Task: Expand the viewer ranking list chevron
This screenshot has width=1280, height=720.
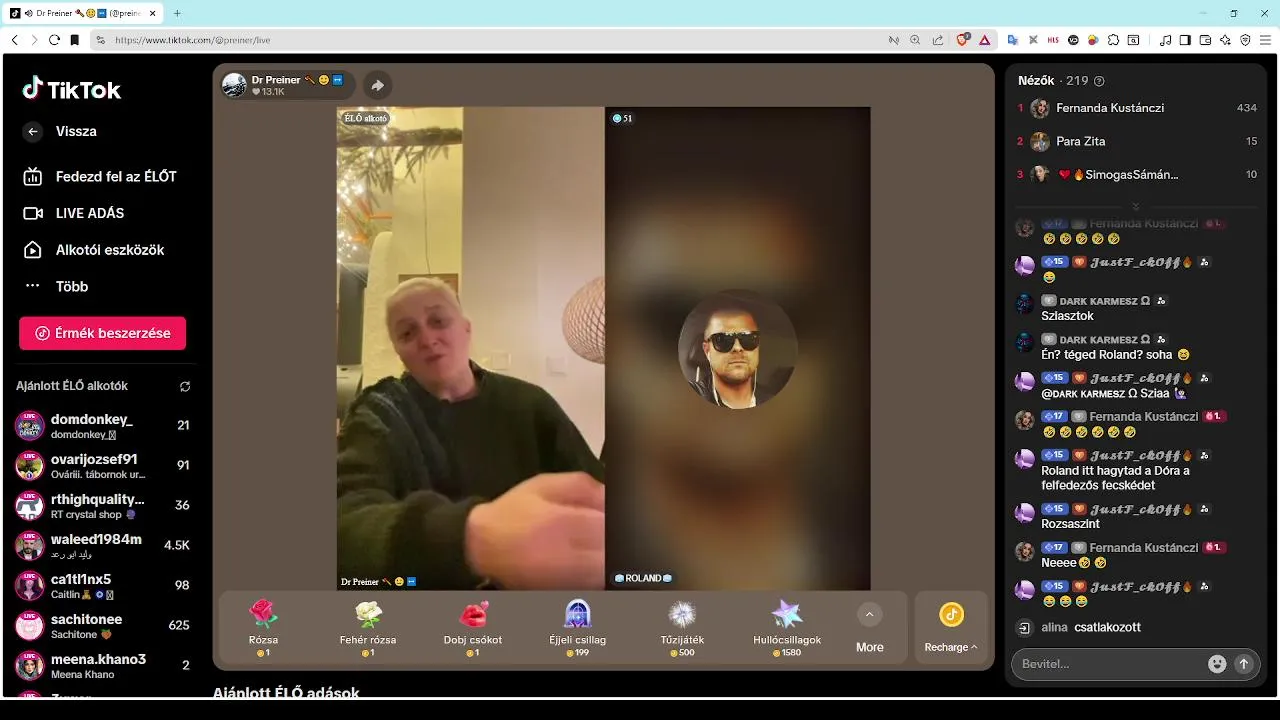Action: pyautogui.click(x=1136, y=206)
